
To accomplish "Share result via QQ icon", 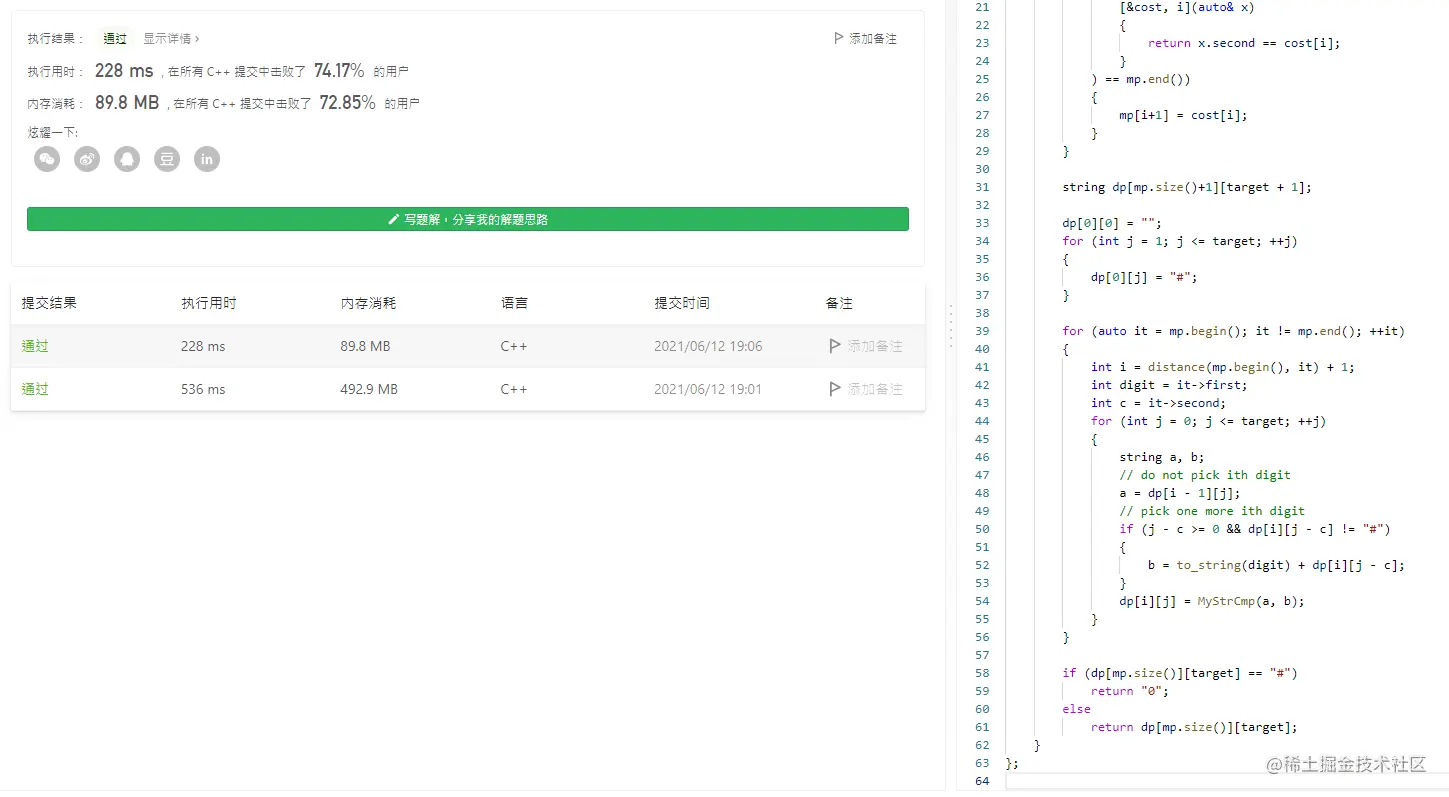I will click(x=127, y=159).
